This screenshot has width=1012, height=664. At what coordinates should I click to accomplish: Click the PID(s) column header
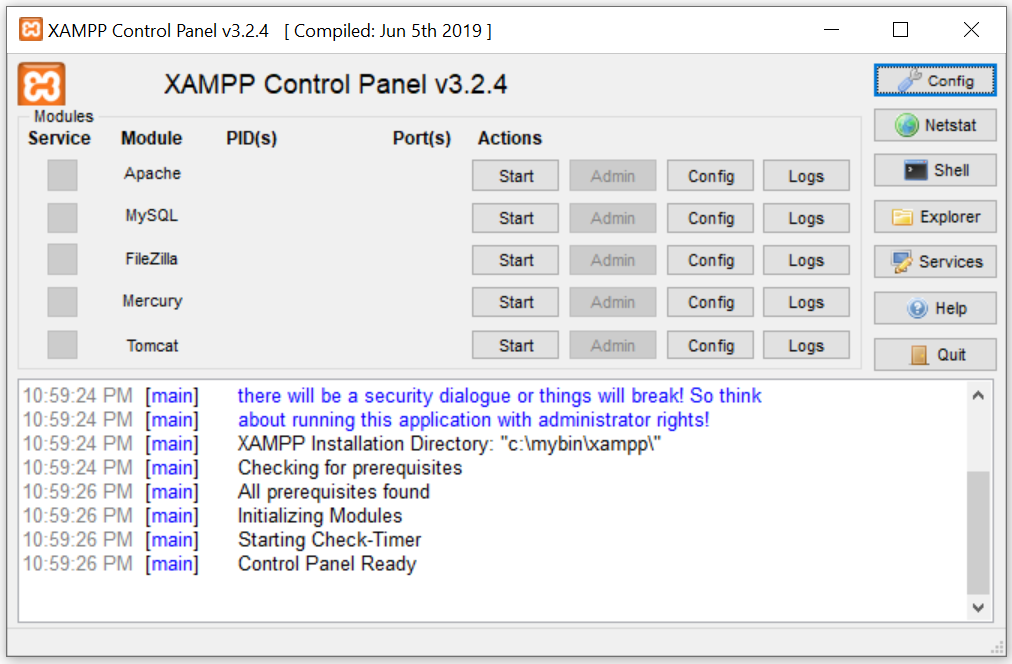point(251,138)
